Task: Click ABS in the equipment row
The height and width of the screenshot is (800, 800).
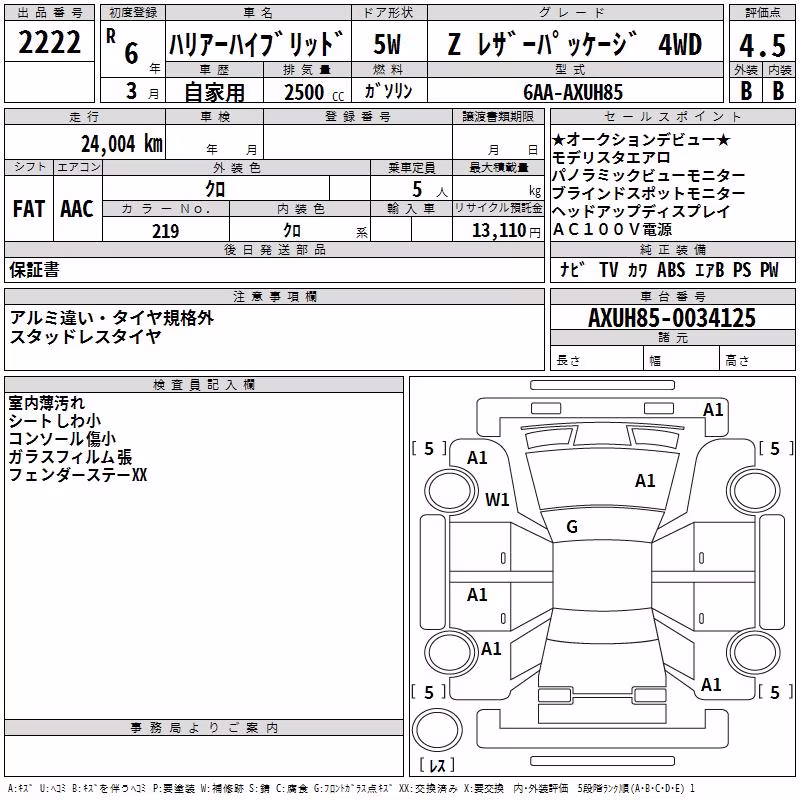Action: click(671, 270)
